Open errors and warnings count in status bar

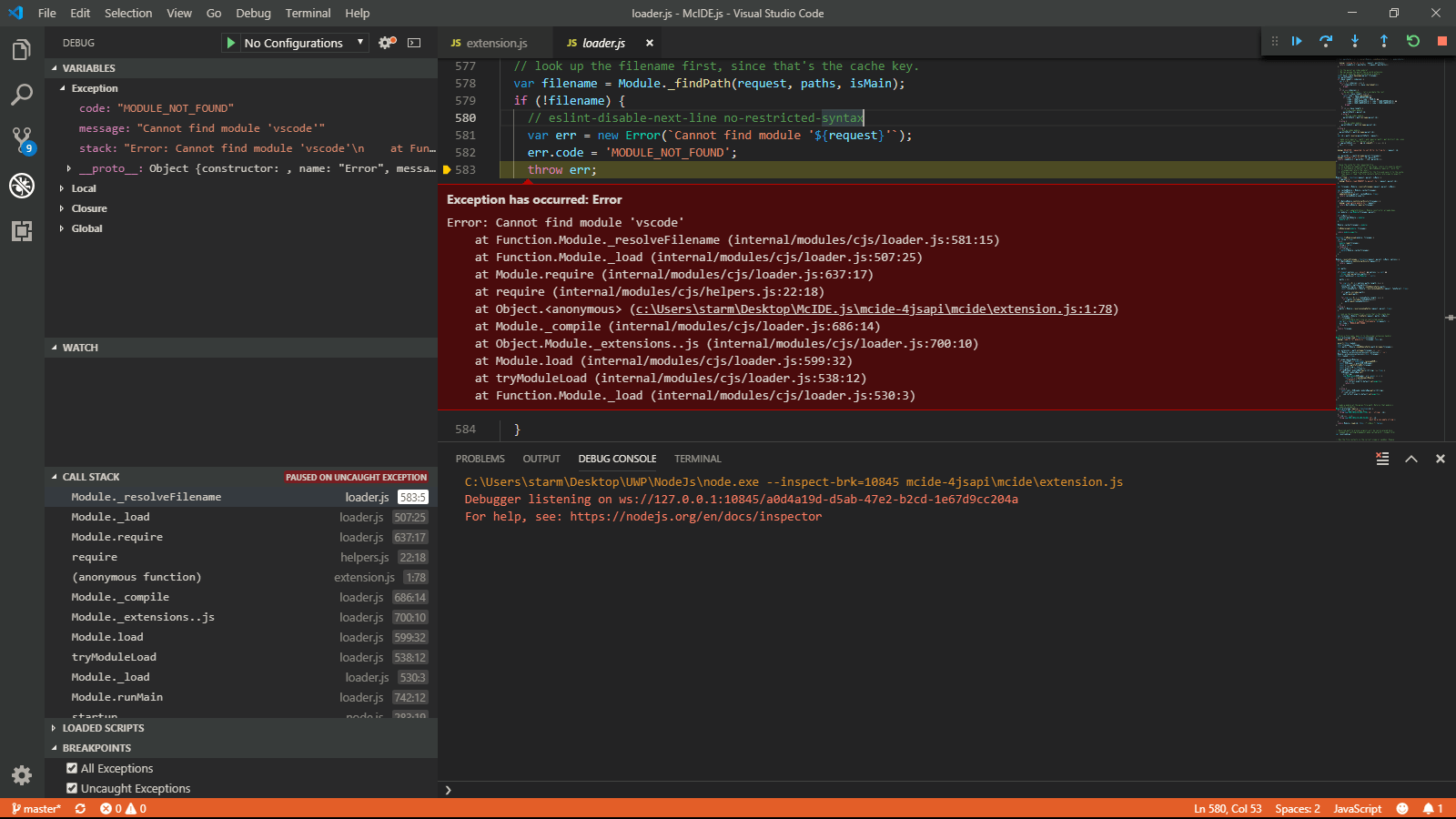click(x=123, y=808)
